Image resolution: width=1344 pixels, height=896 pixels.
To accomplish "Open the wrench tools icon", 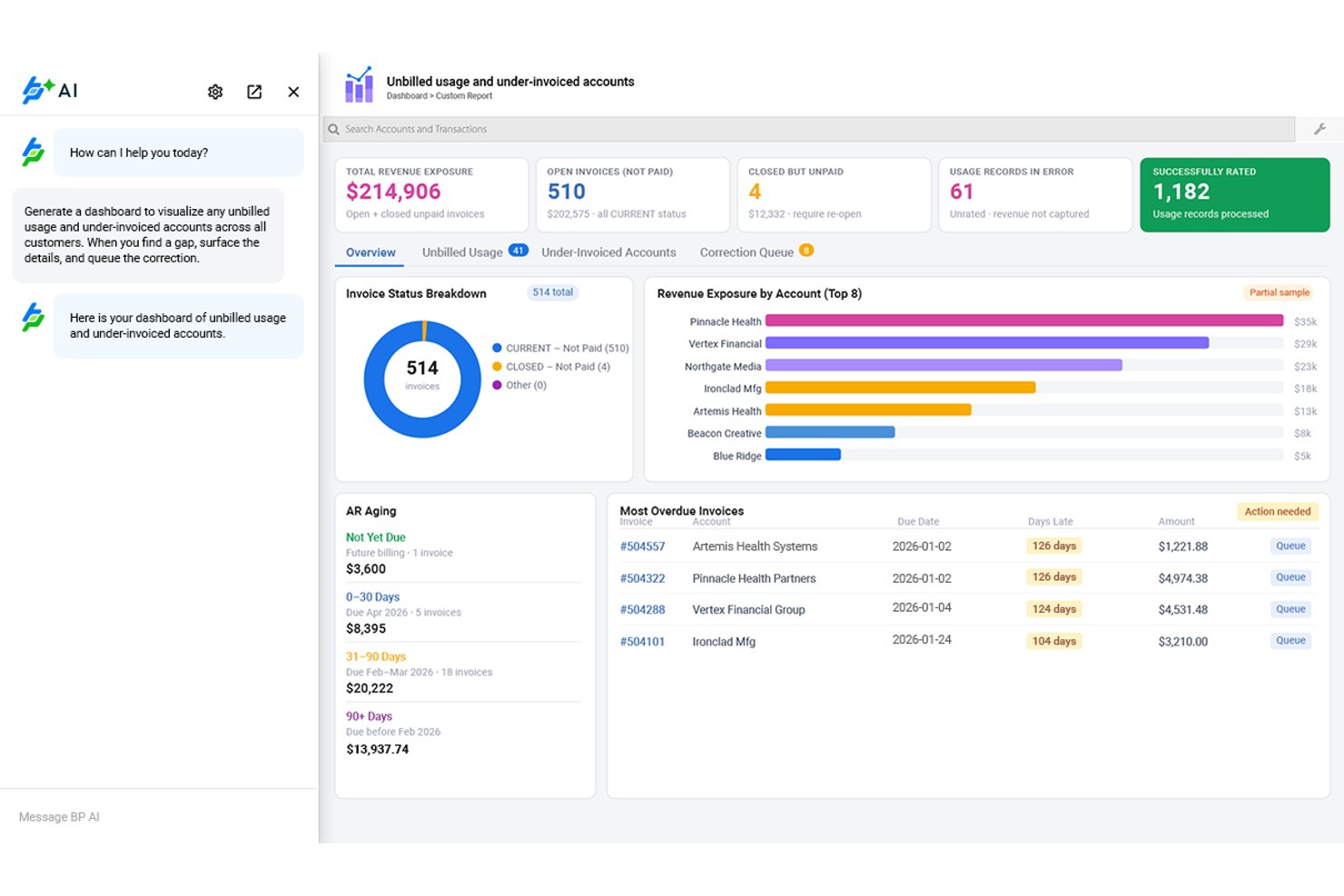I will click(1319, 129).
